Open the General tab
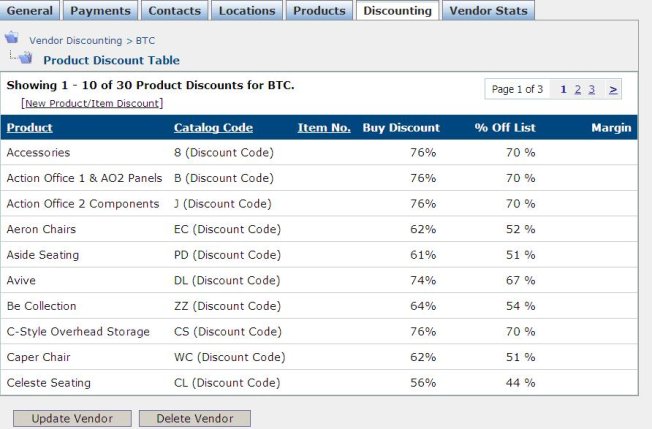 (x=30, y=10)
